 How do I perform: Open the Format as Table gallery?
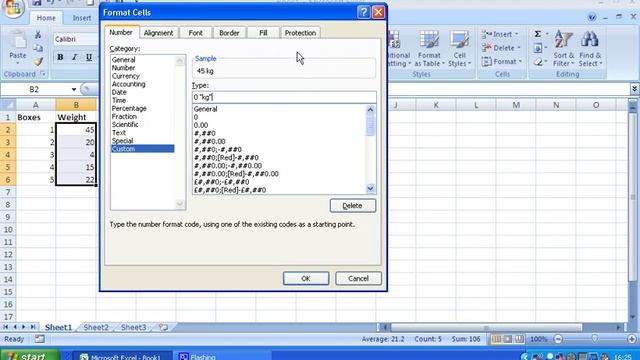pos(429,49)
